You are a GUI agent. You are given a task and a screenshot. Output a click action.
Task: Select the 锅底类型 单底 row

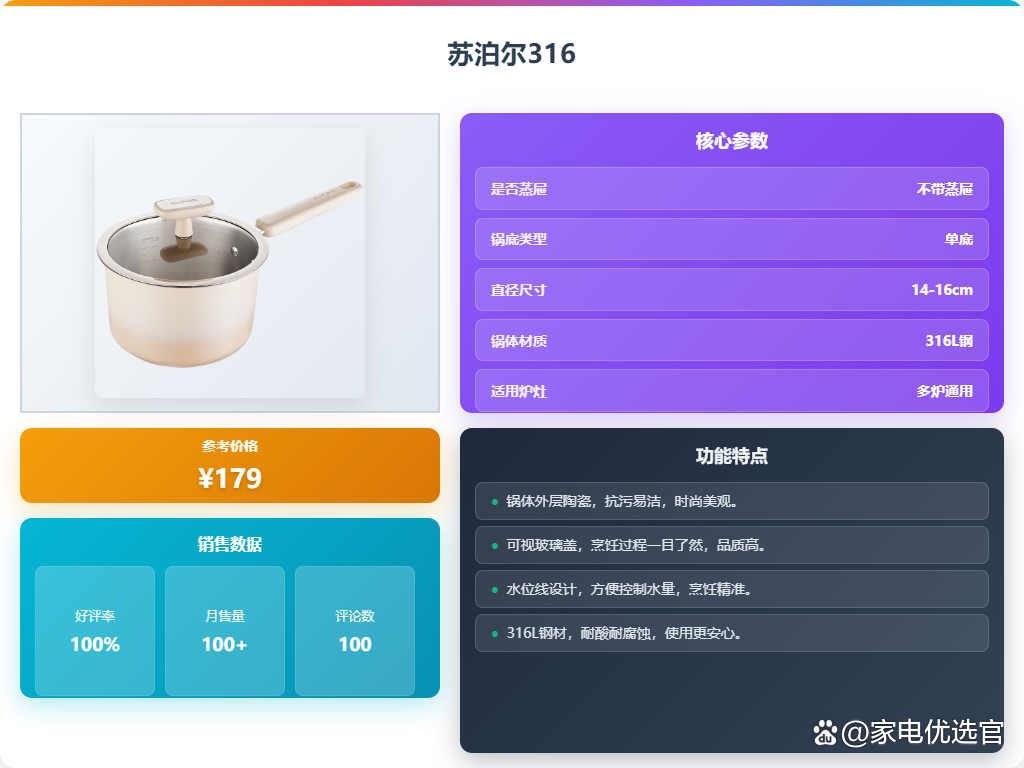(x=731, y=239)
